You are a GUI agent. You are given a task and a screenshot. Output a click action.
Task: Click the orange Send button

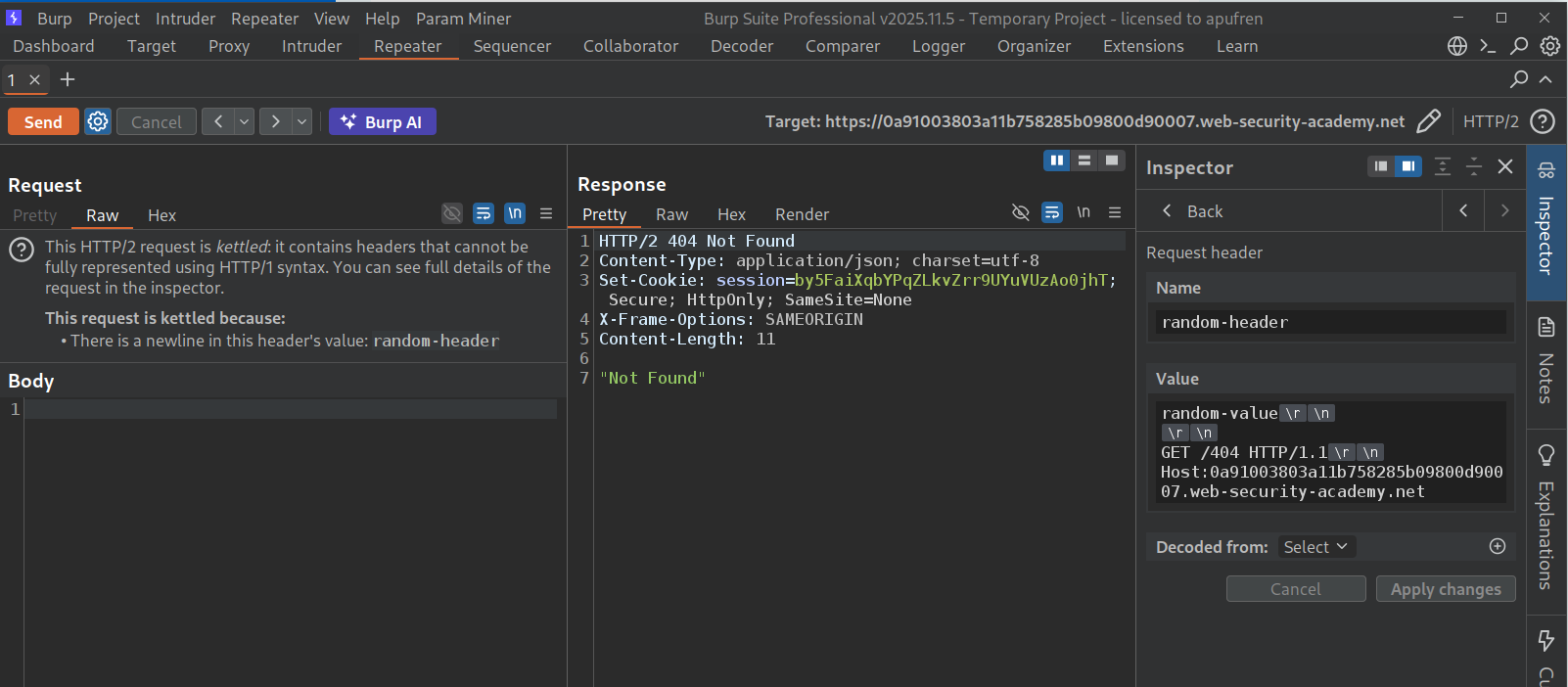coord(43,121)
